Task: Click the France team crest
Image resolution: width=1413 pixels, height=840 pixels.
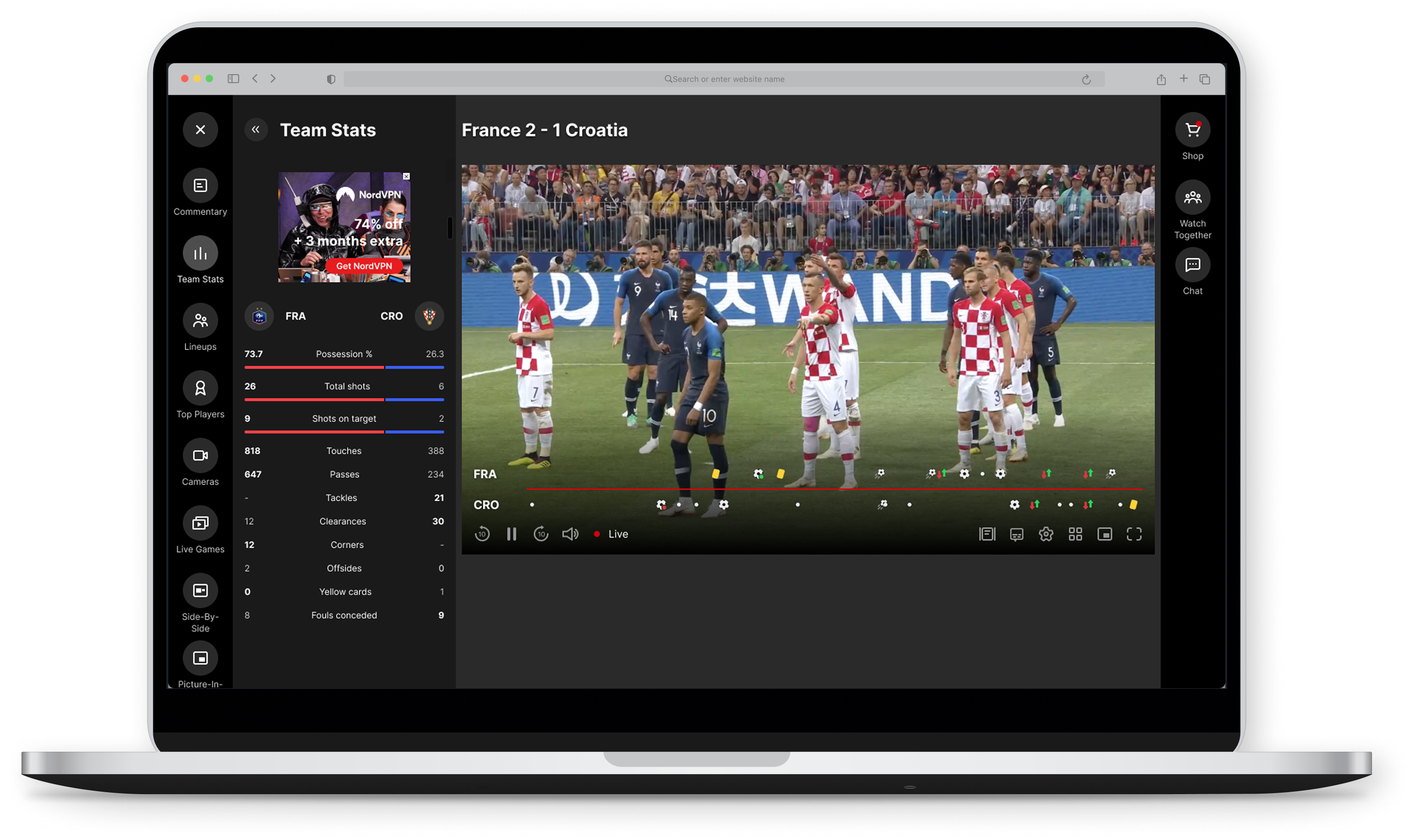Action: click(x=259, y=316)
